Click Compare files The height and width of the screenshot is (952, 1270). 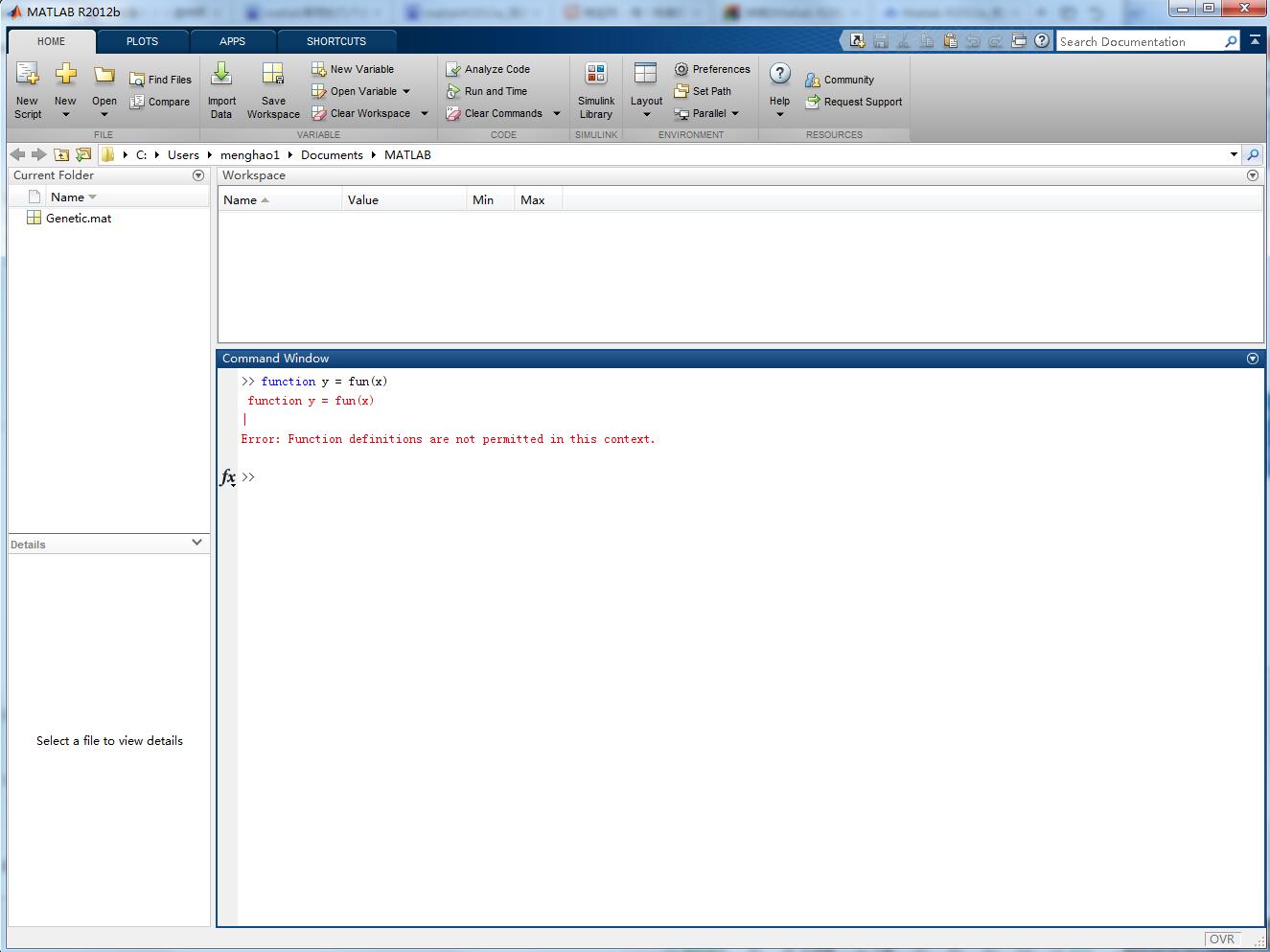159,102
